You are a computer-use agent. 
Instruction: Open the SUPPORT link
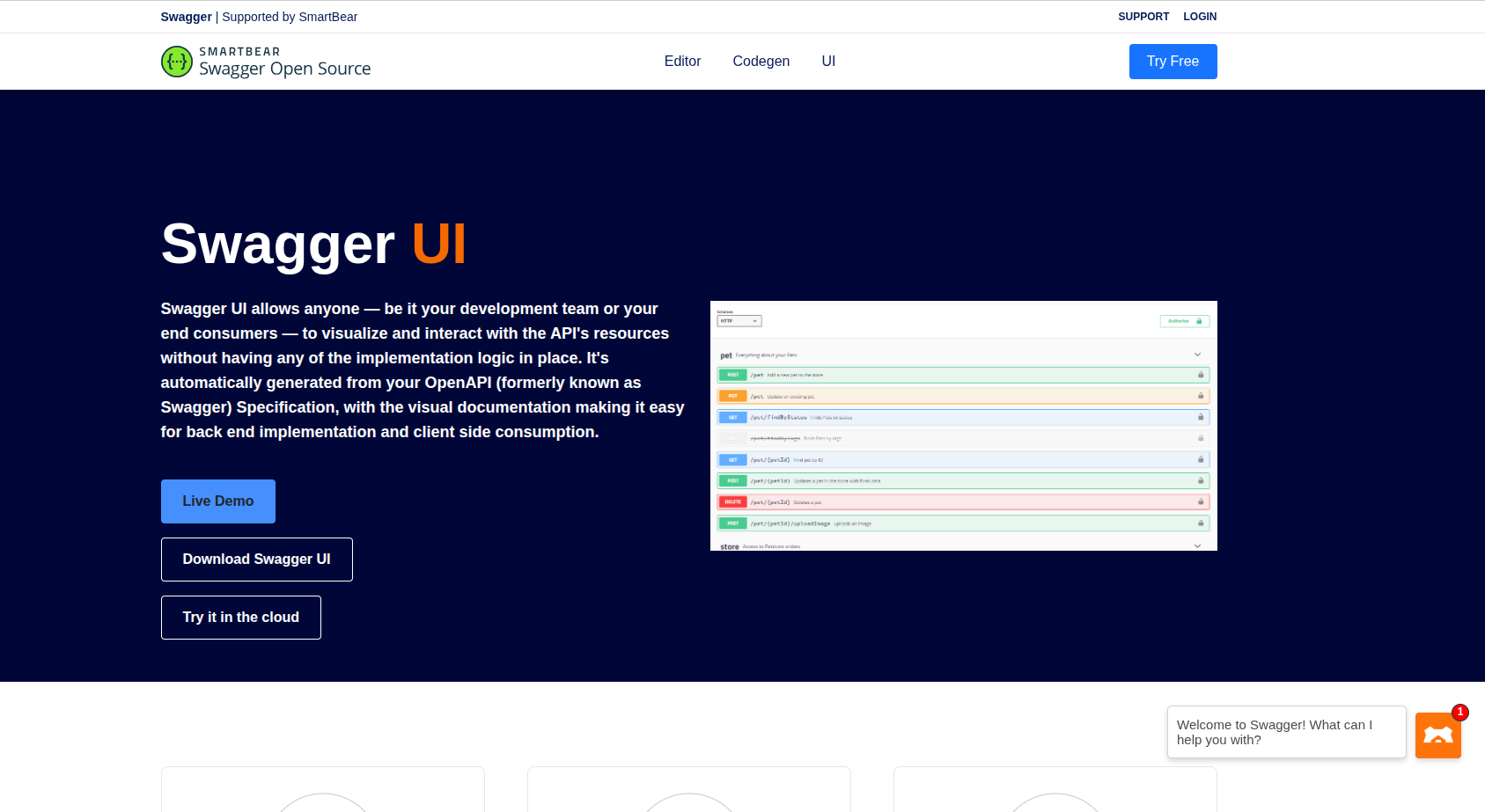point(1143,17)
